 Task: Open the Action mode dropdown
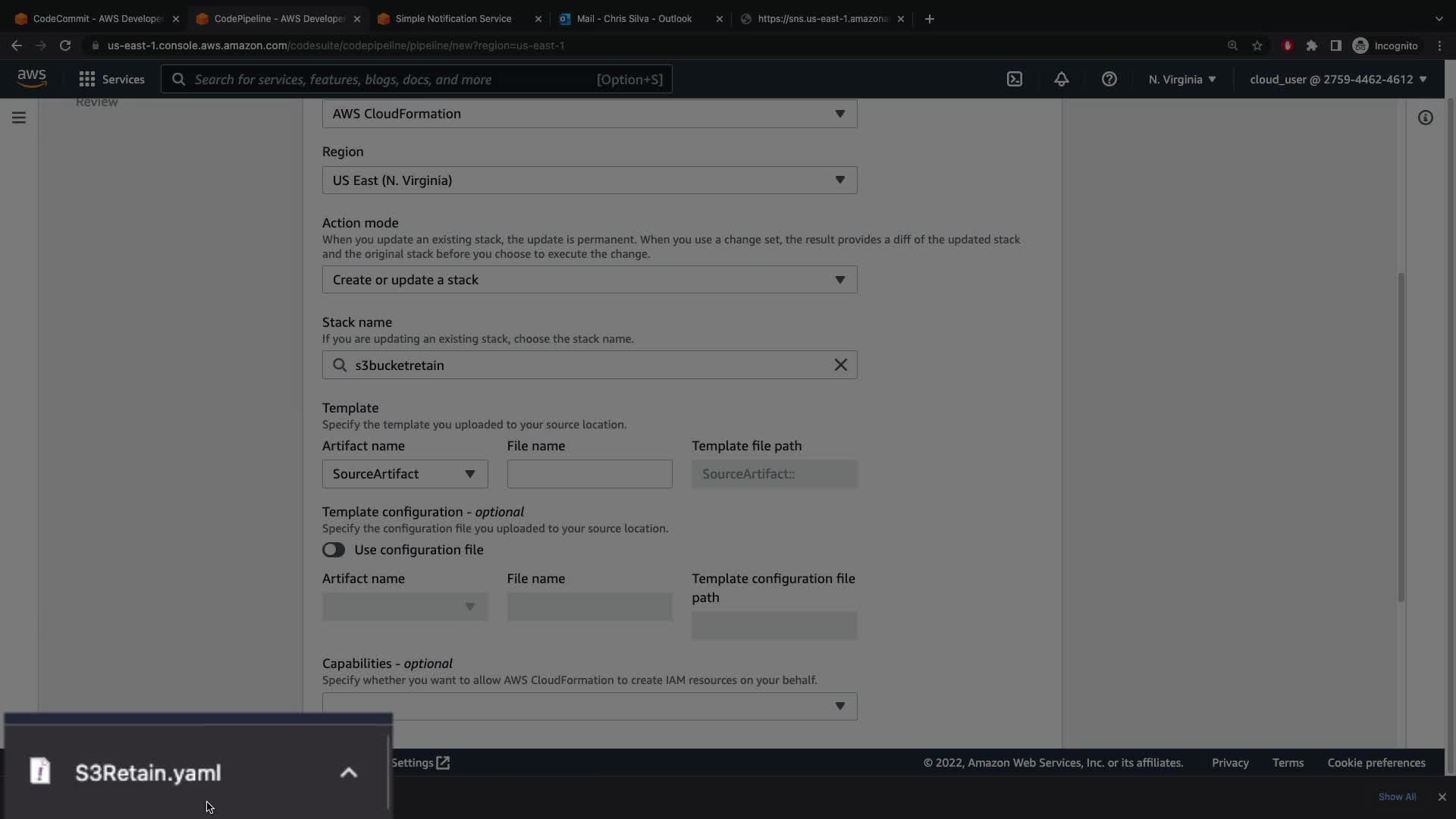point(589,280)
